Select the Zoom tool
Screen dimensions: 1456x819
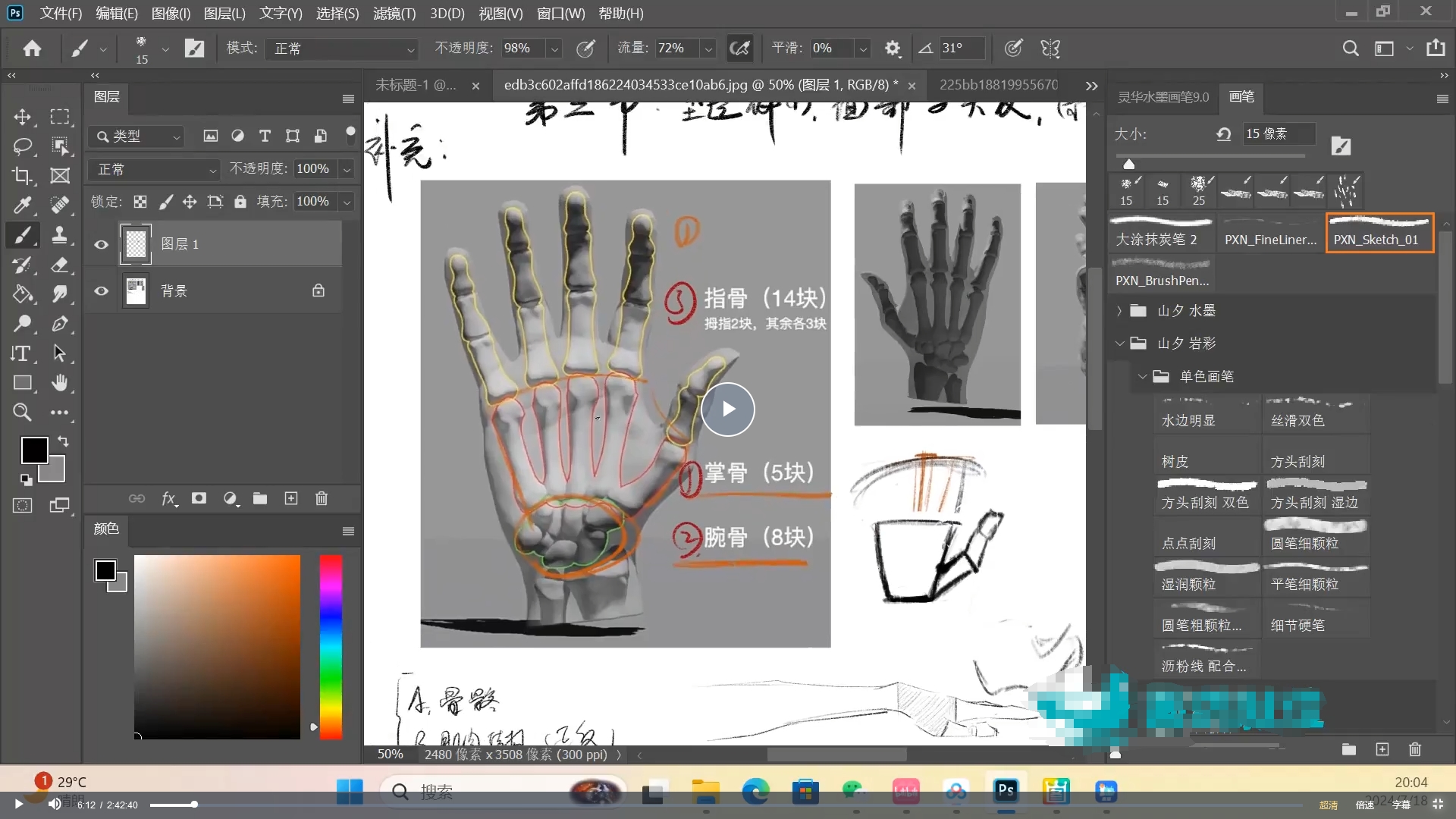pyautogui.click(x=22, y=413)
